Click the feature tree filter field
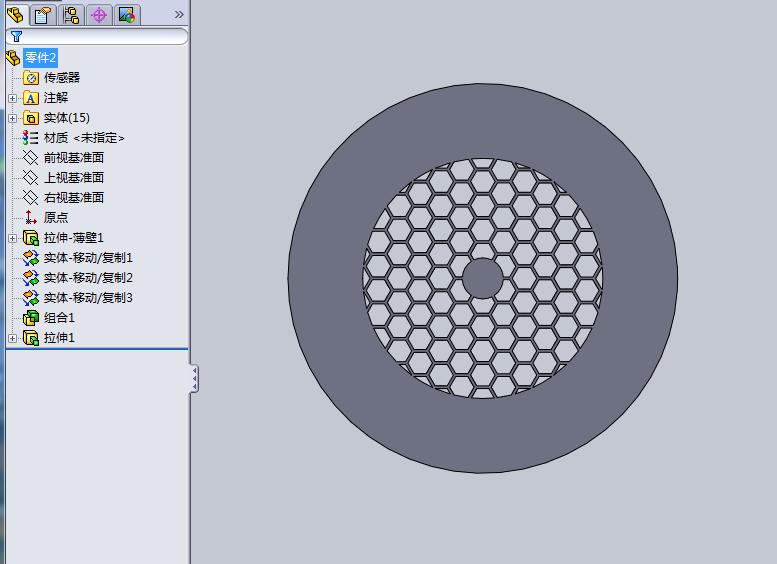Image resolution: width=777 pixels, height=564 pixels. tap(97, 36)
